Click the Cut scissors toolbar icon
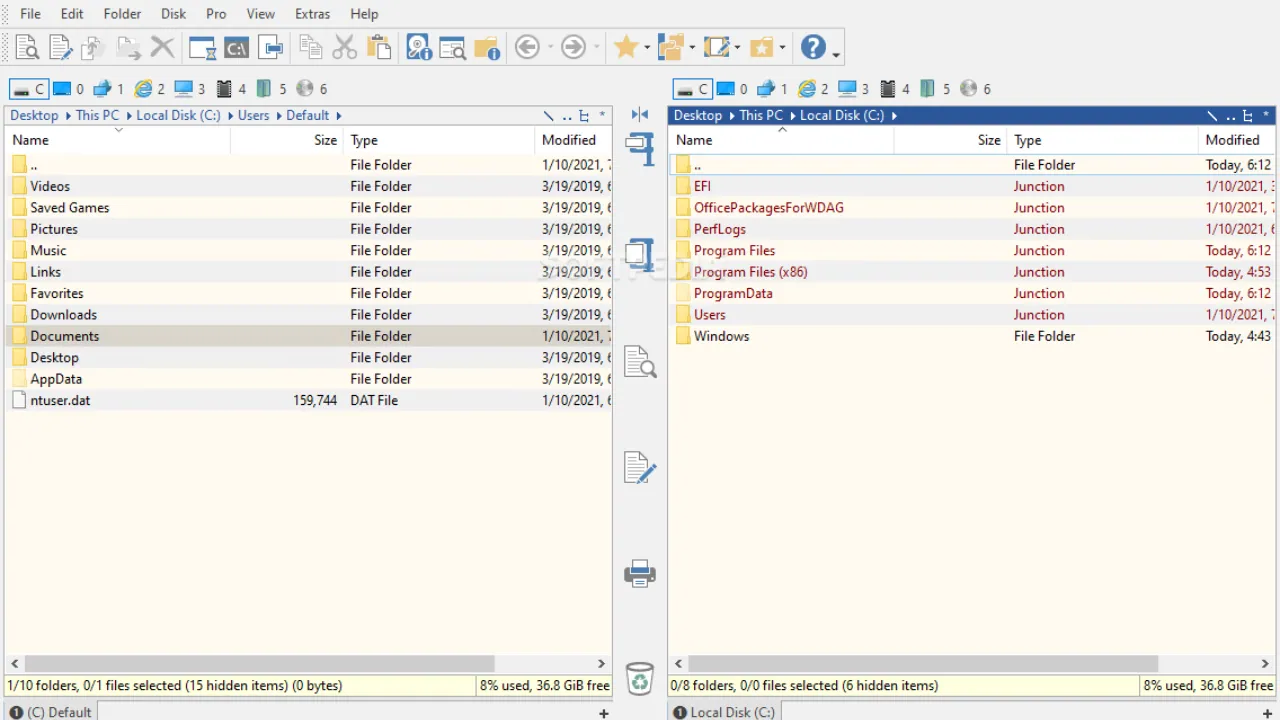The height and width of the screenshot is (720, 1280). point(345,47)
